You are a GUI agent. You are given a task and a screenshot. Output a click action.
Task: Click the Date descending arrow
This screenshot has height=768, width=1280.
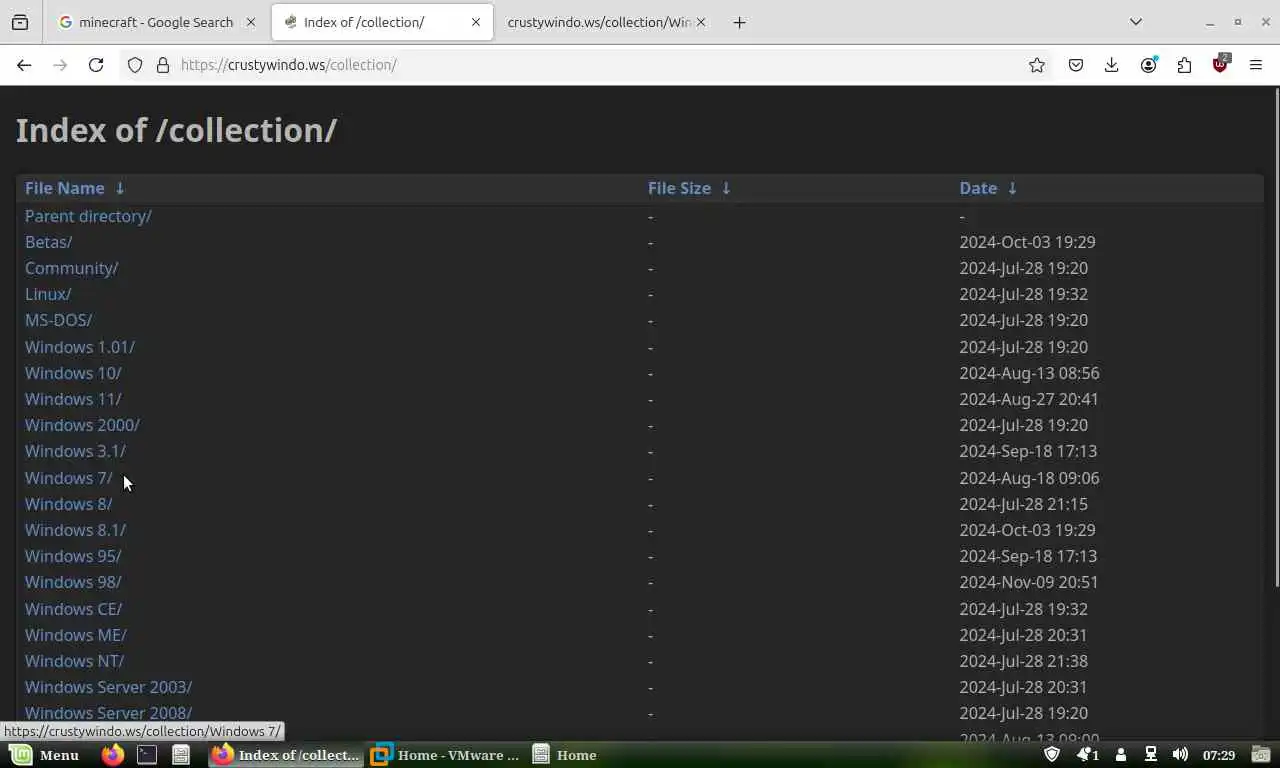[x=1012, y=188]
